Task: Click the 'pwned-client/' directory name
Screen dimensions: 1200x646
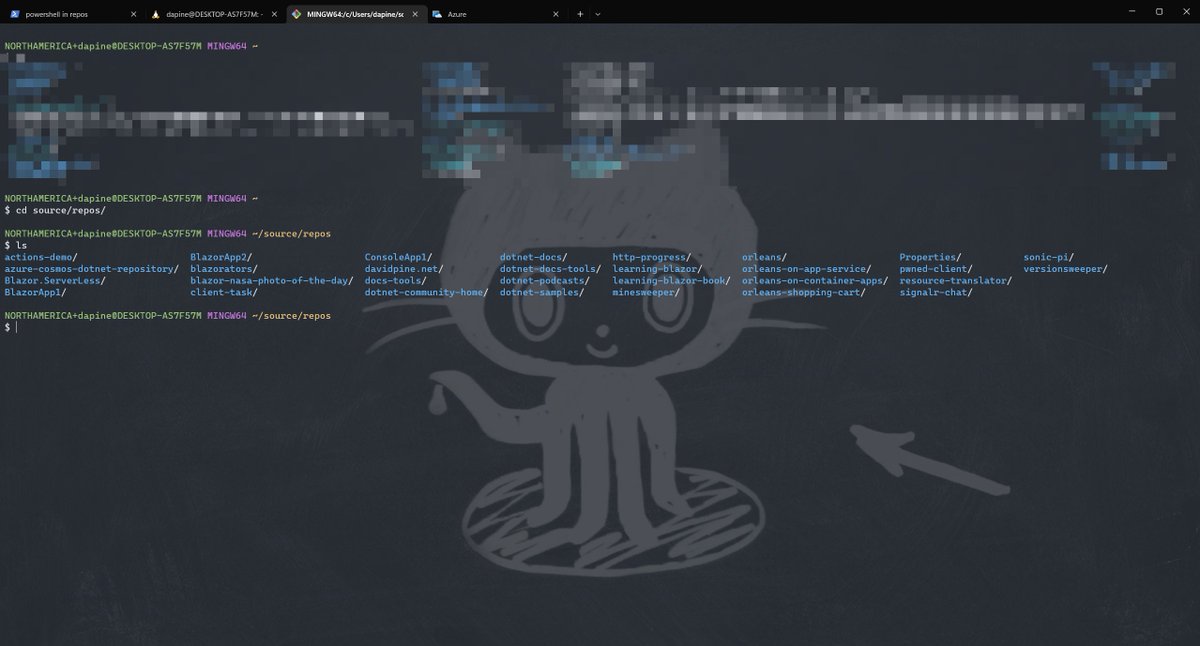Action: 936,269
